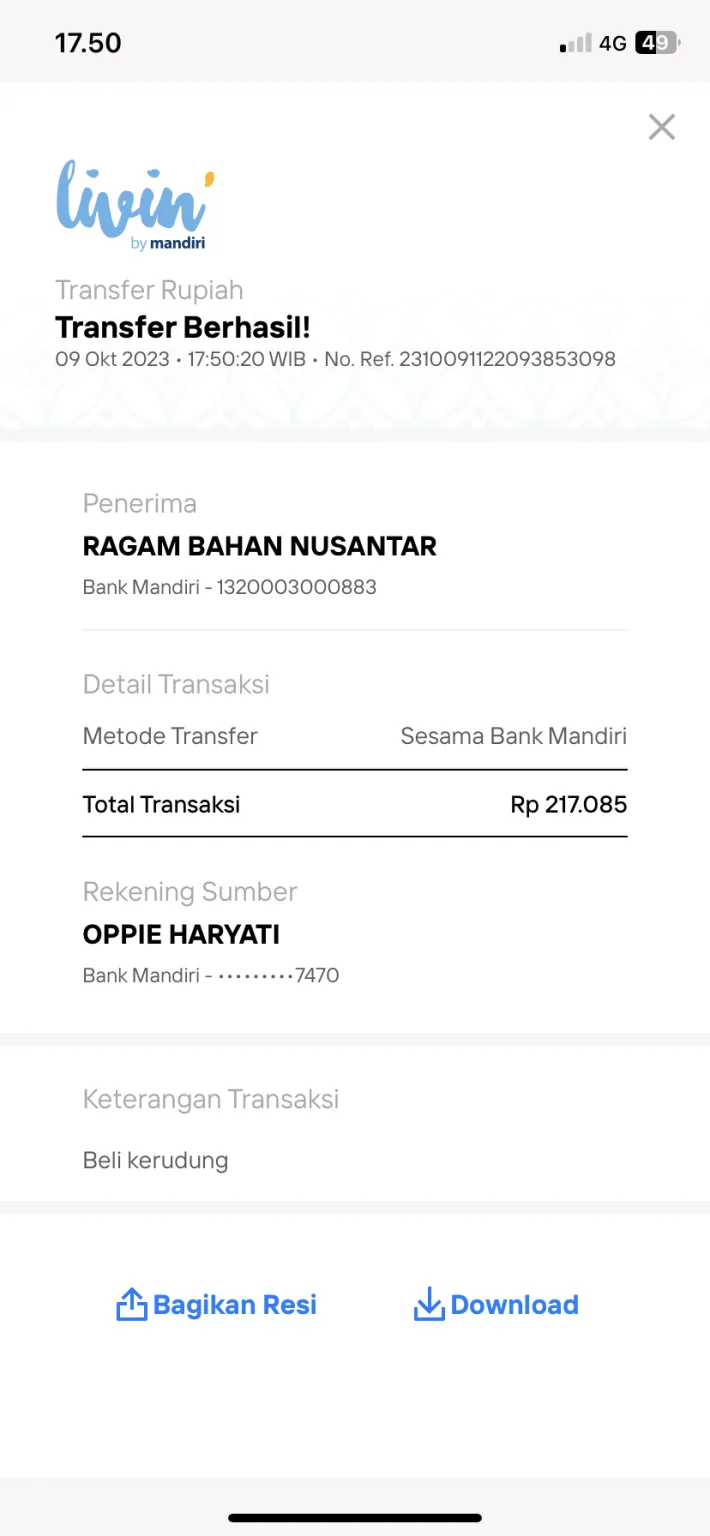Tap the Transfer Berhasil! heading

tap(183, 327)
